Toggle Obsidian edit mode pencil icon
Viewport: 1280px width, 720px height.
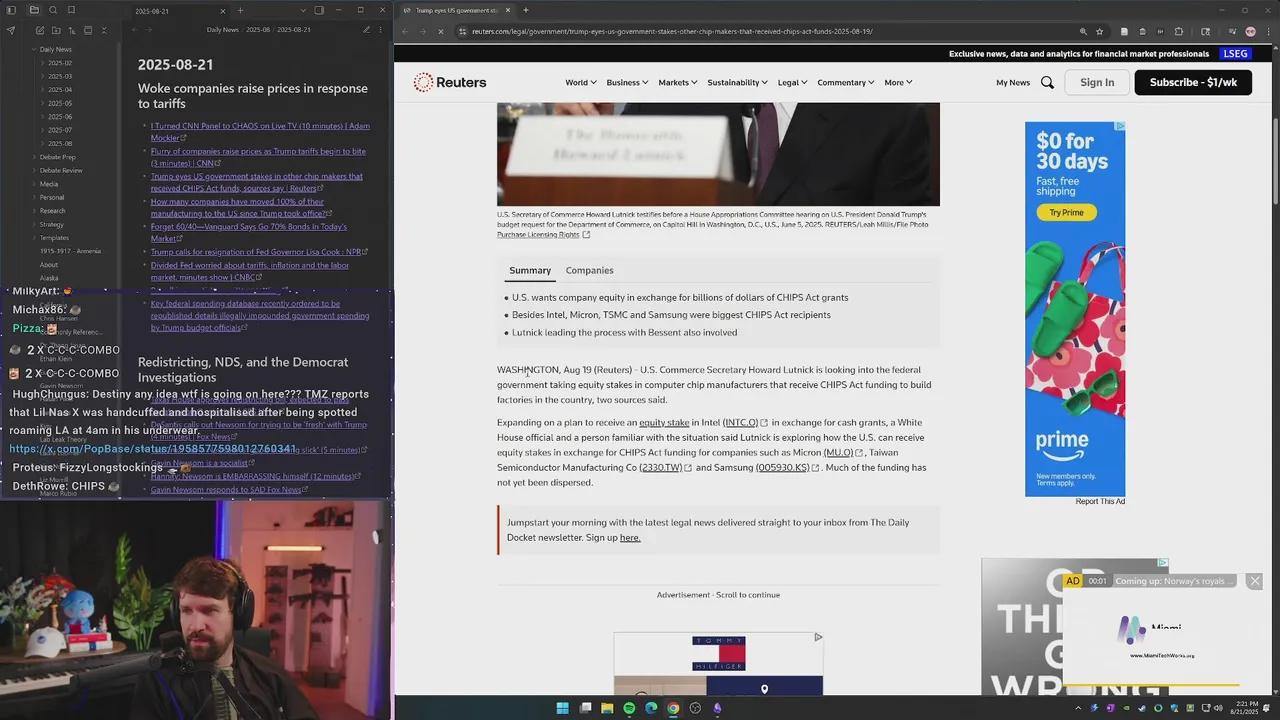[x=364, y=30]
